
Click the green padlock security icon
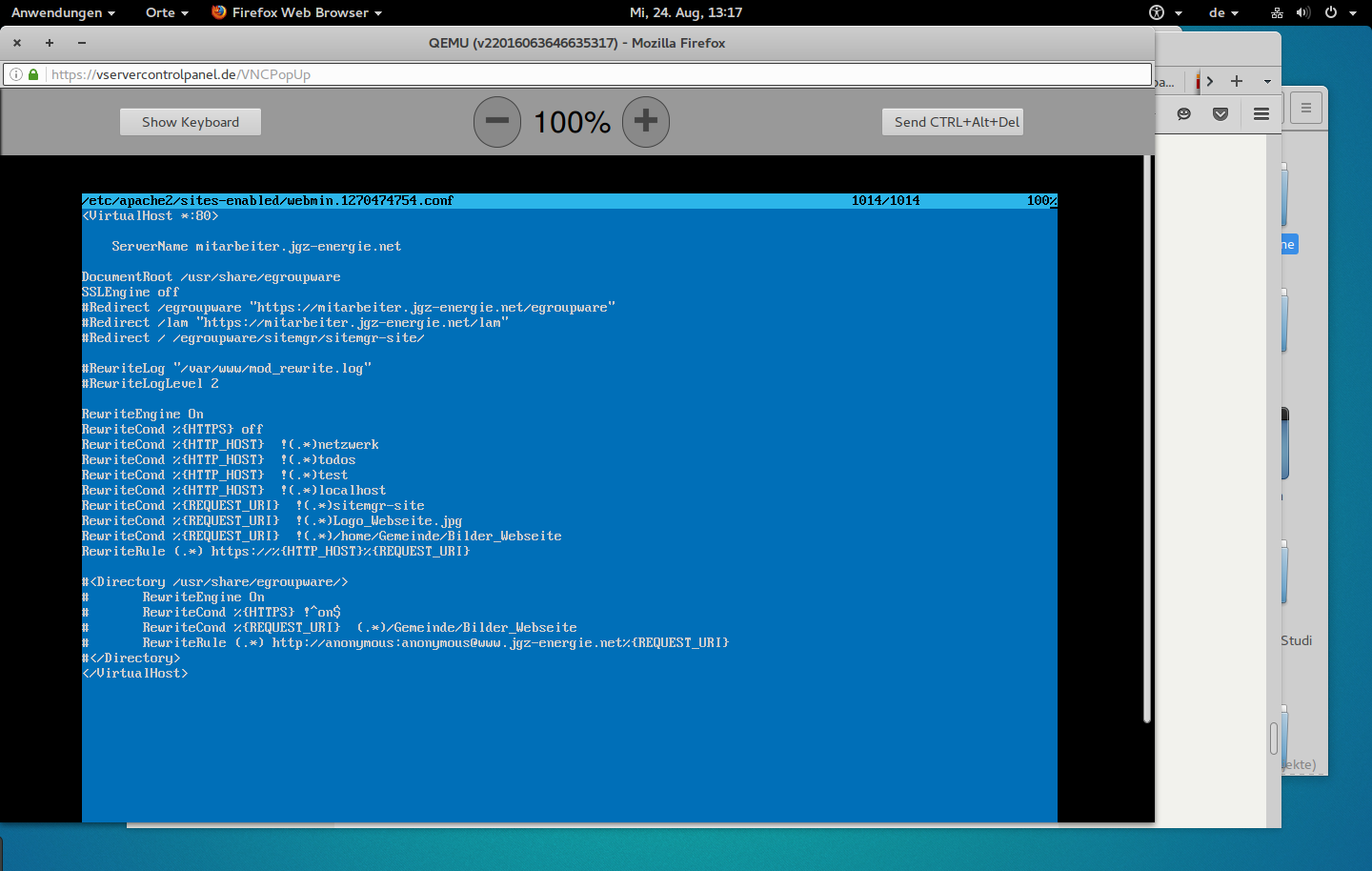coord(33,74)
